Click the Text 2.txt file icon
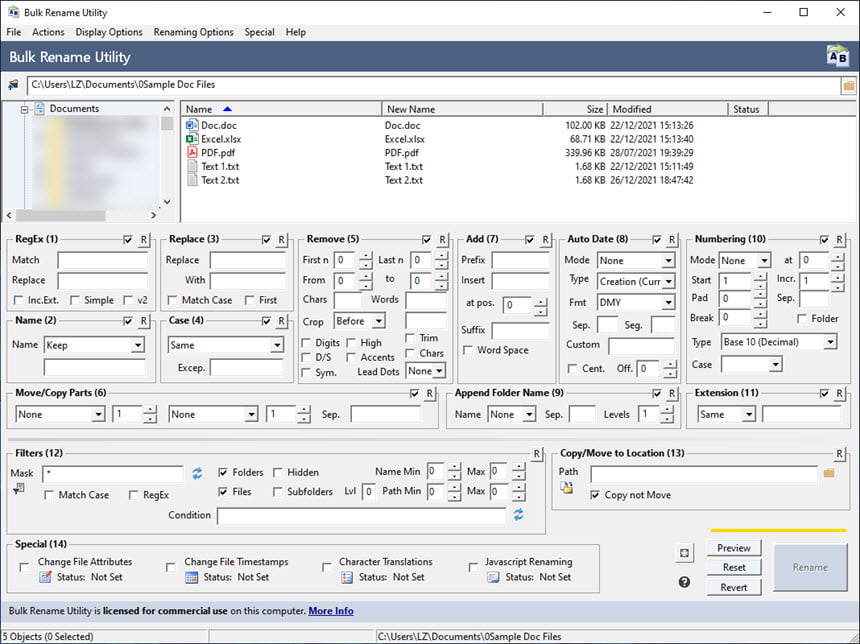This screenshot has height=644, width=860. pos(192,180)
